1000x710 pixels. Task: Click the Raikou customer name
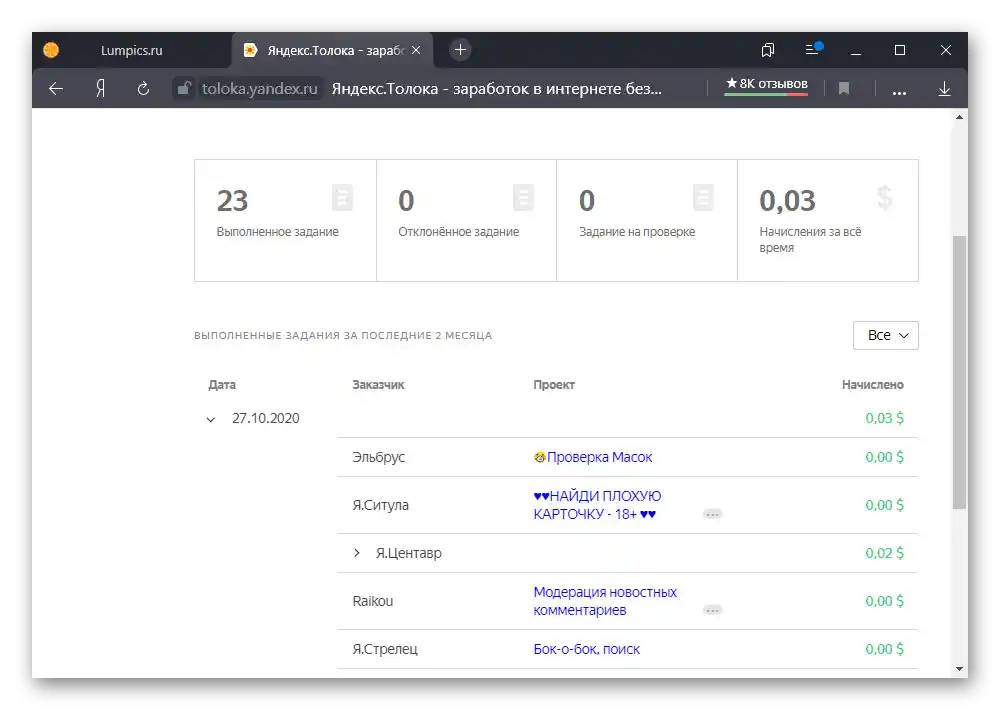[373, 602]
